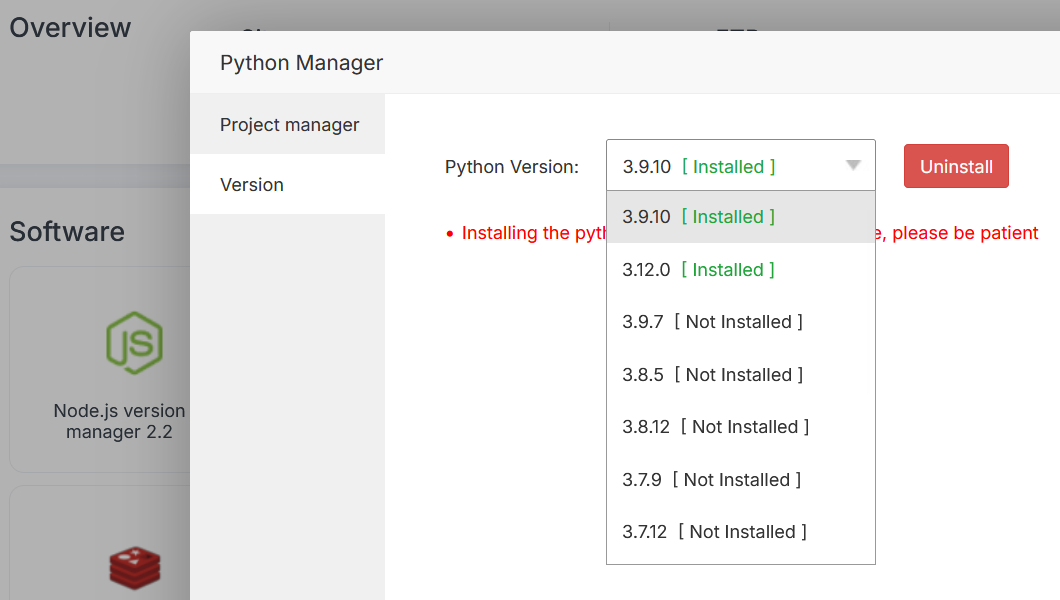The image size is (1060, 600).
Task: Select the Version tab in sidebar
Action: point(252,185)
